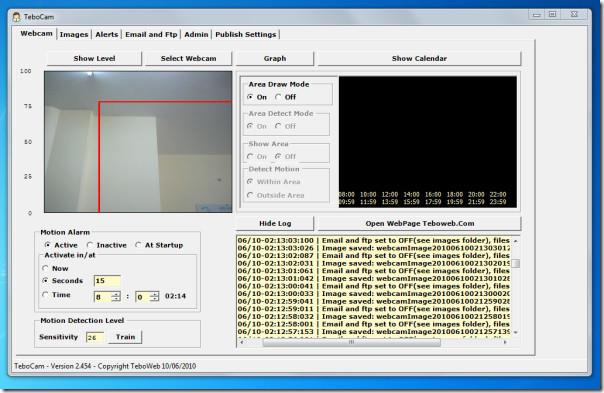Screen dimensions: 604x393
Task: Open the Email and Ftp tab
Action: (x=151, y=34)
